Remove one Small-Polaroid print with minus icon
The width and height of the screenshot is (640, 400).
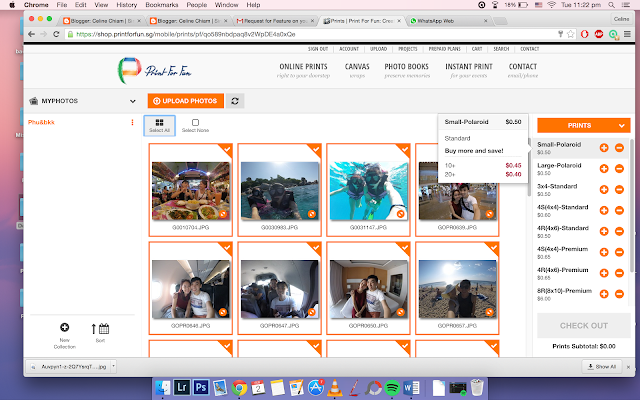click(x=619, y=148)
